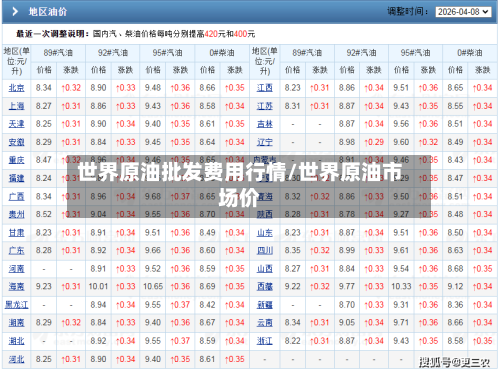500x373 pixels.
Task: Open the 贵州 region link
Action: 16,214
